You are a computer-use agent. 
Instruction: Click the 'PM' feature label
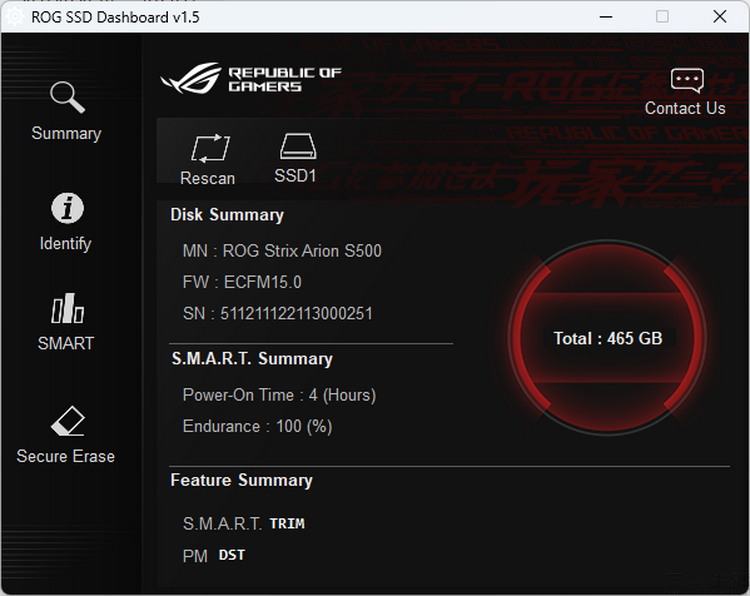[195, 556]
